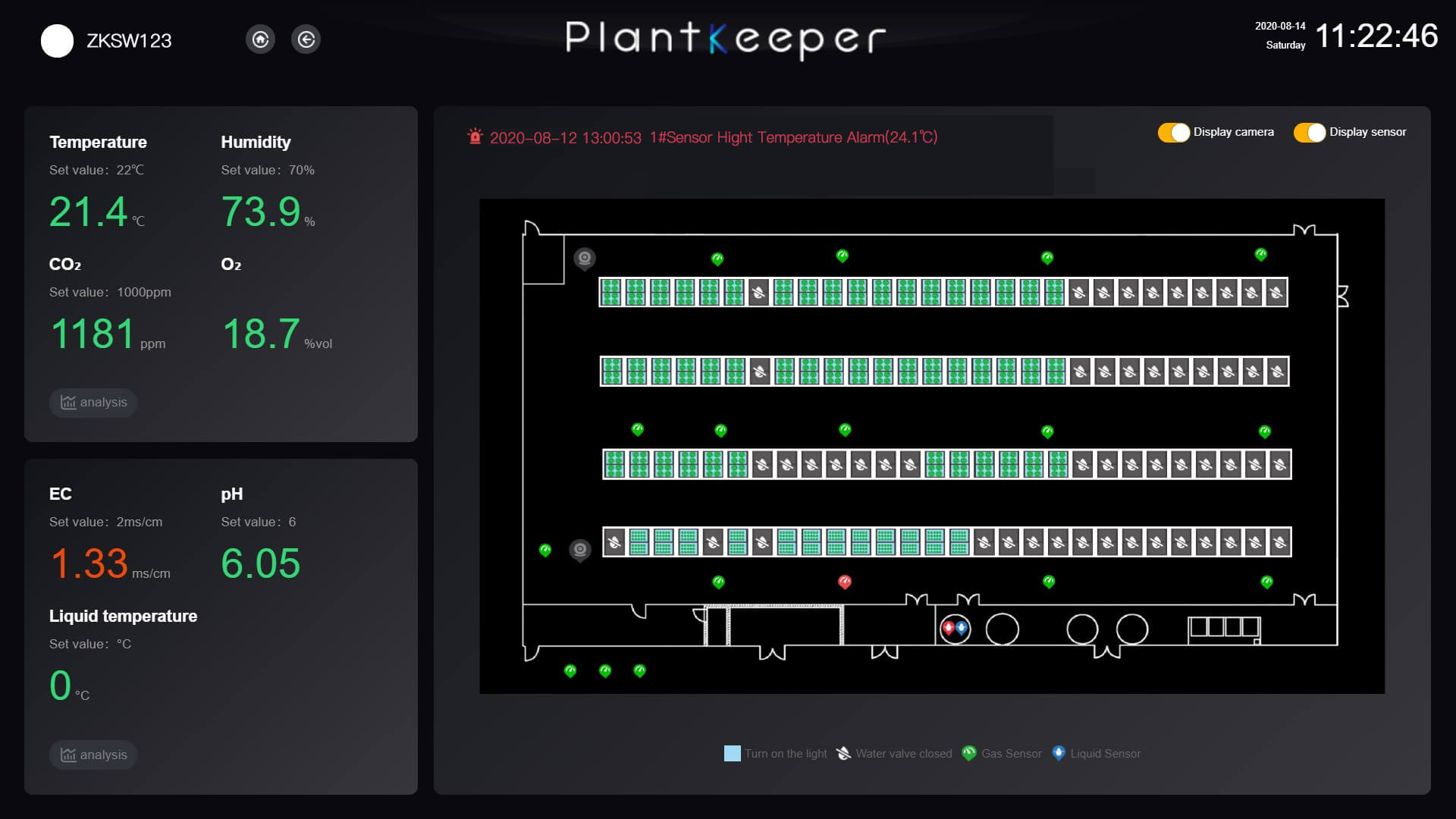Click the closed water valve in the first rack row
The width and height of the screenshot is (1456, 819).
coord(758,293)
